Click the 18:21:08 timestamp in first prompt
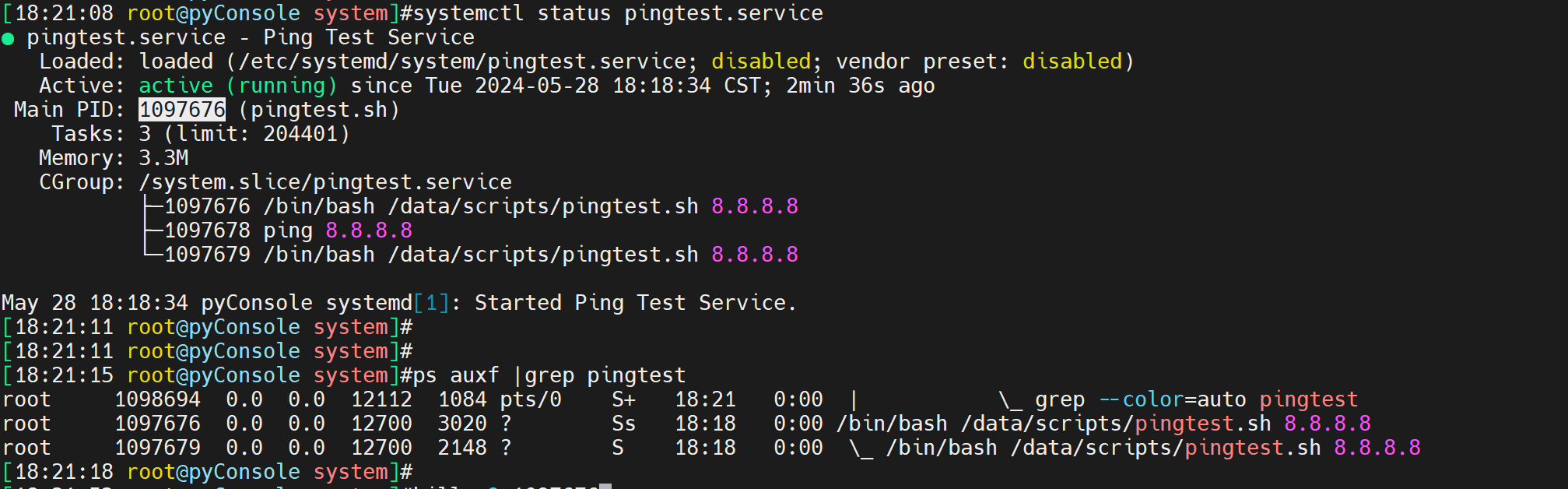The height and width of the screenshot is (489, 1568). click(x=64, y=13)
